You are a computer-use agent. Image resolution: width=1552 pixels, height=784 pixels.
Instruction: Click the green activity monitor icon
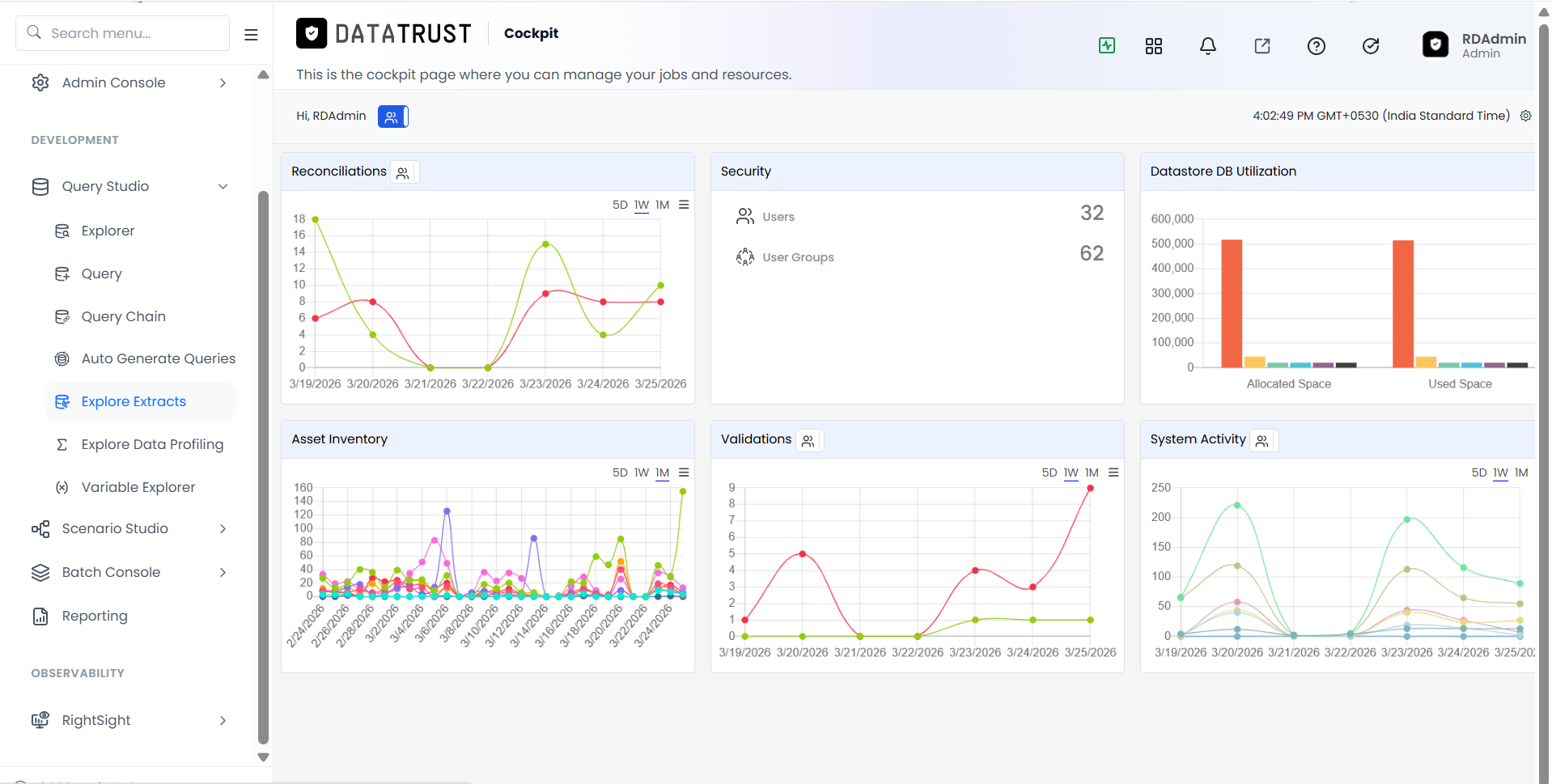[1107, 46]
